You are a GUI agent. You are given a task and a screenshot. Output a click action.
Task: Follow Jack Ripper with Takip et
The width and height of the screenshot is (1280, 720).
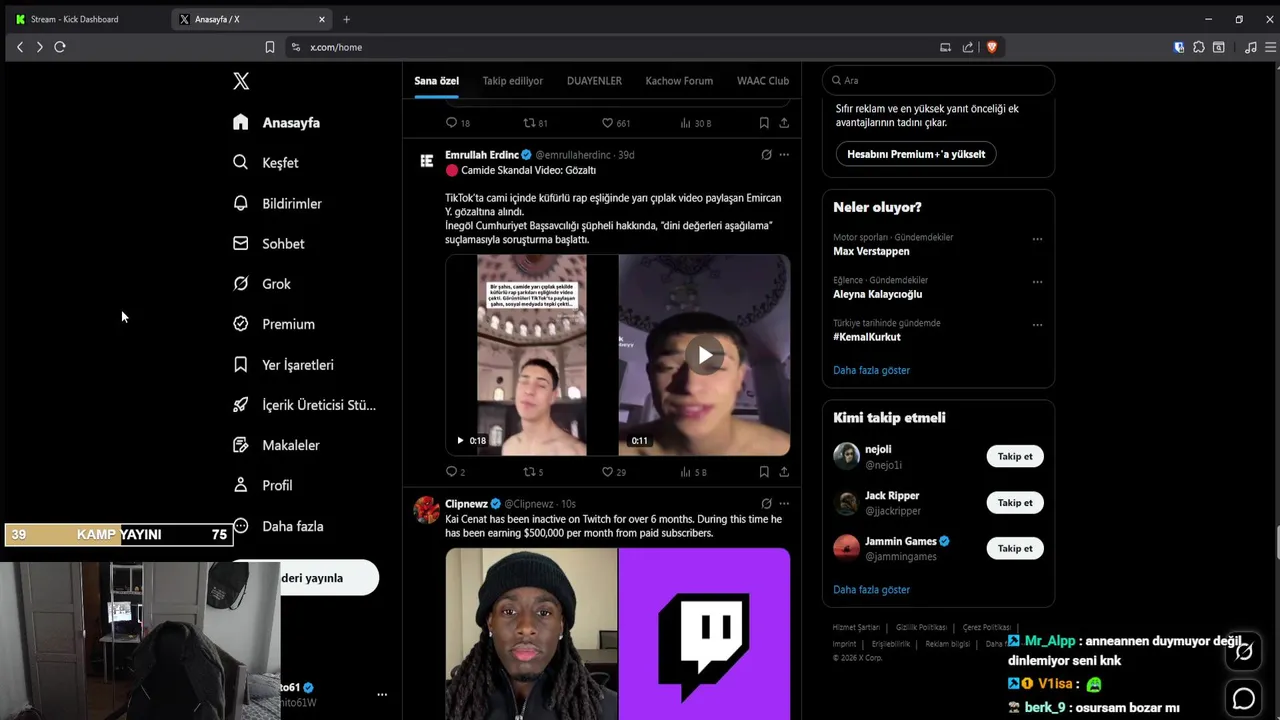click(1015, 502)
